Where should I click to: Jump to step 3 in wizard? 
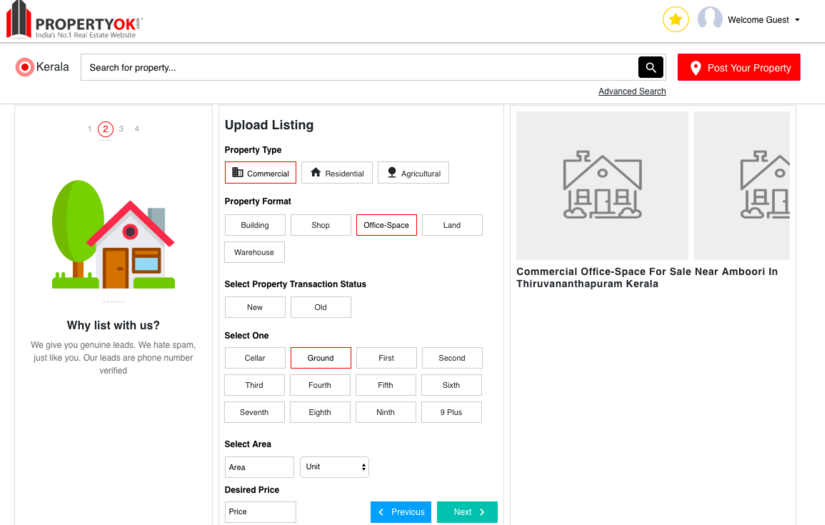[121, 129]
